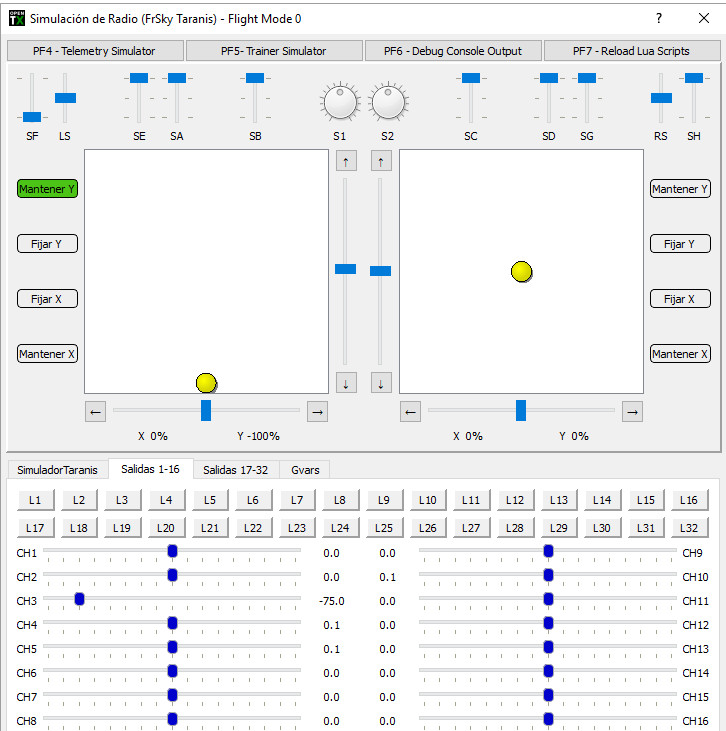Click the SF switch slider handle
The height and width of the screenshot is (731, 726).
click(x=32, y=116)
